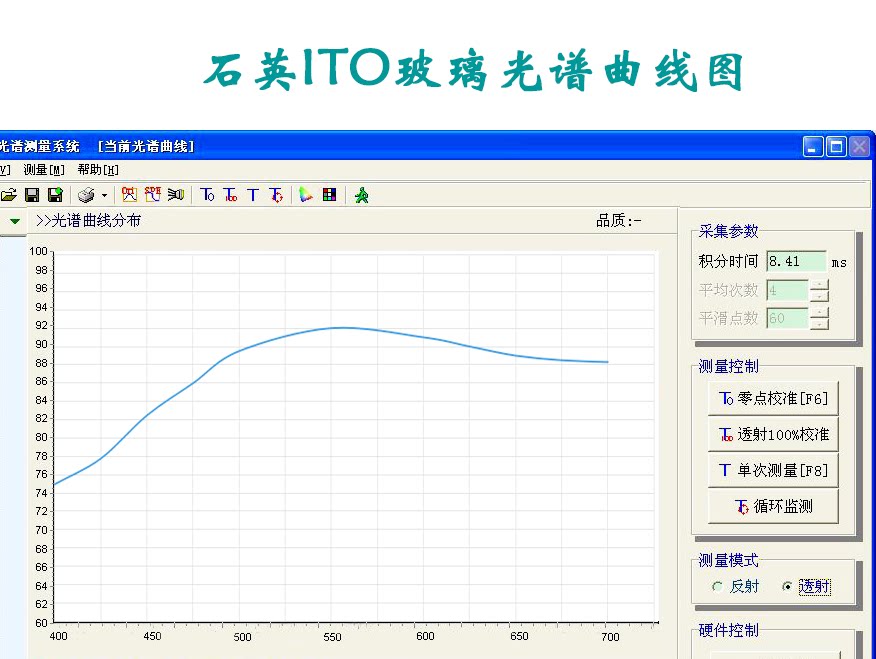Click the 平均次数 field showing 4
The width and height of the screenshot is (876, 659).
(x=787, y=290)
